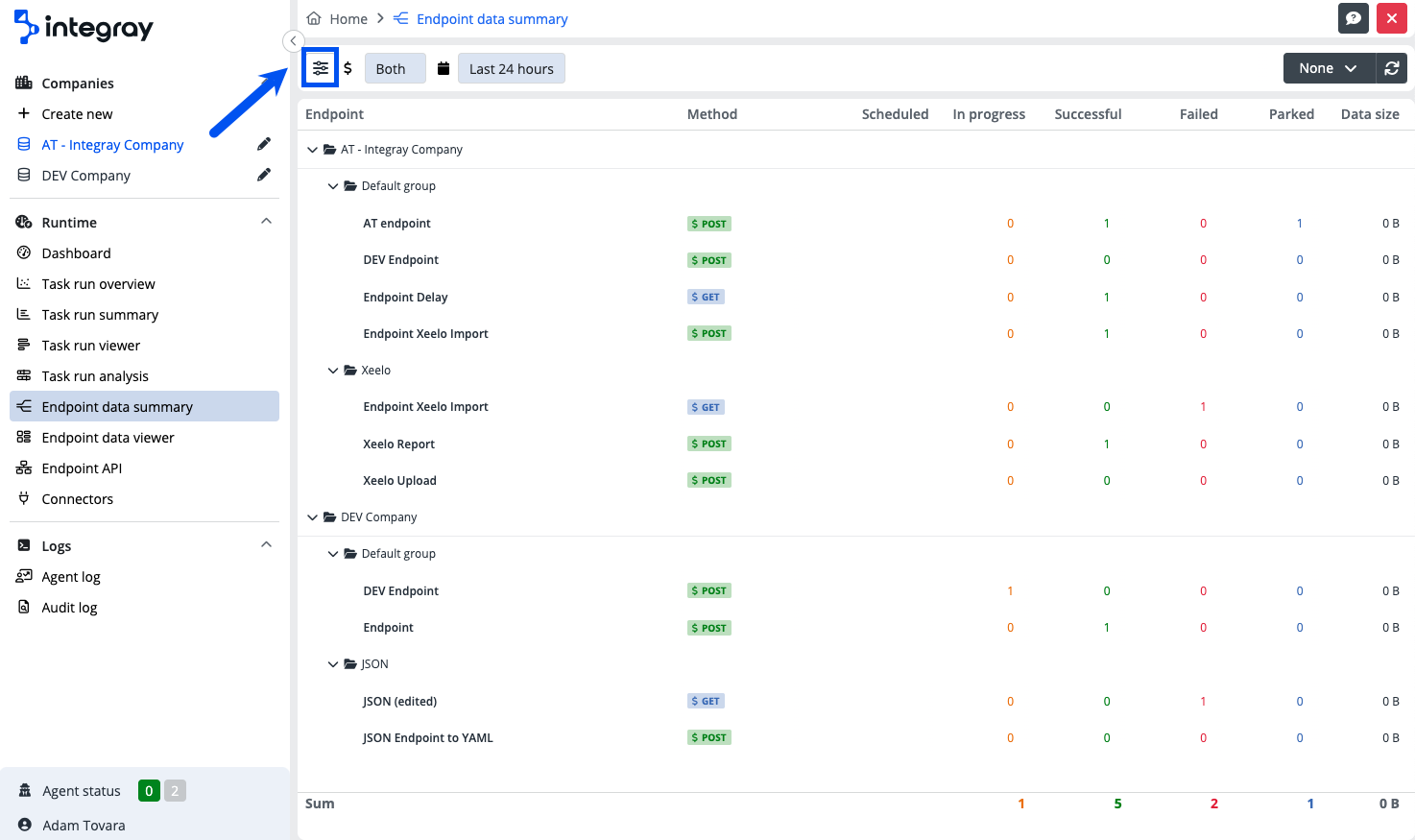Select the Last 24 hours time range button

pyautogui.click(x=511, y=67)
